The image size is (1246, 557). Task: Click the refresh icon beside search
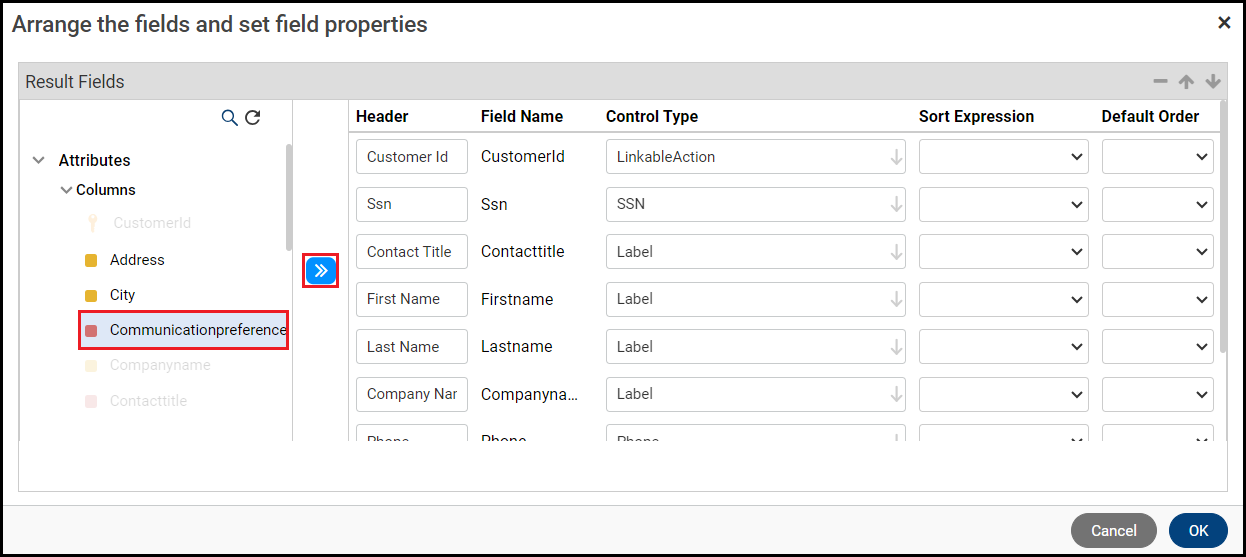tap(253, 118)
